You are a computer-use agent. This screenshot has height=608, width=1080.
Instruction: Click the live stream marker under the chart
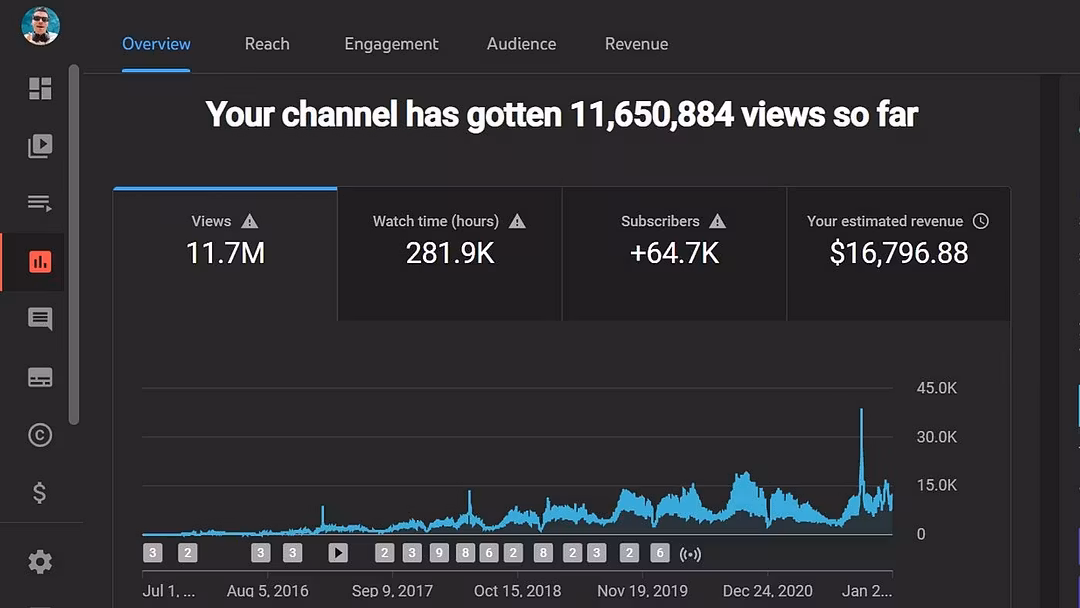coord(690,554)
